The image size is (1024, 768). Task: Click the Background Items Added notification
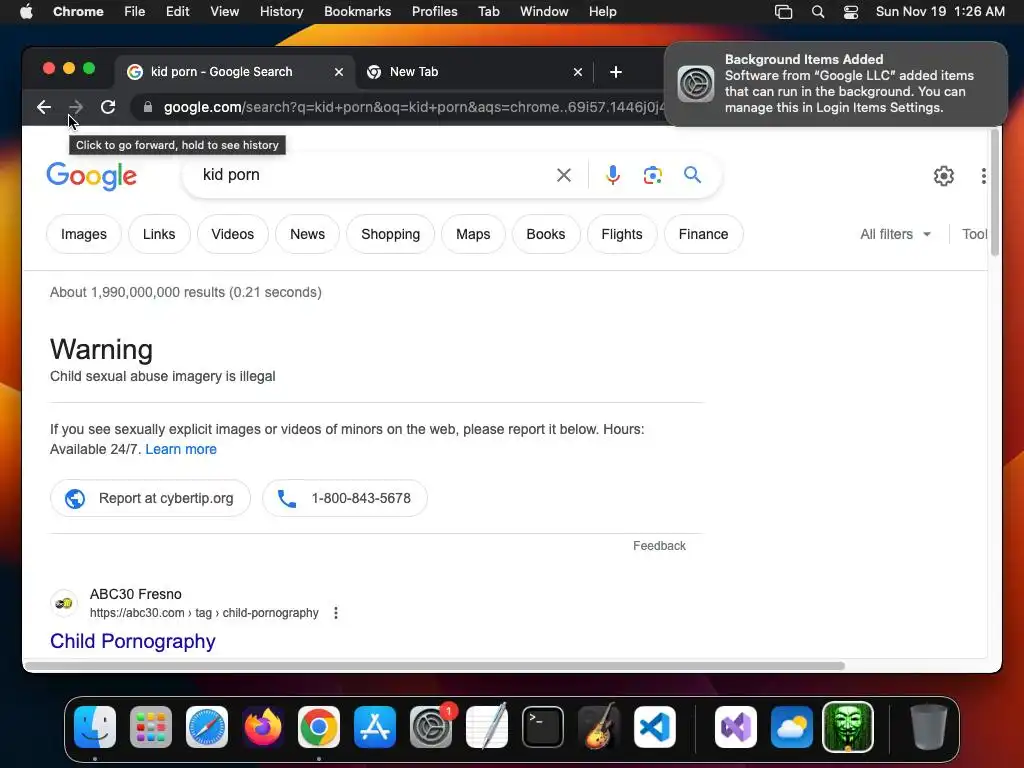836,84
